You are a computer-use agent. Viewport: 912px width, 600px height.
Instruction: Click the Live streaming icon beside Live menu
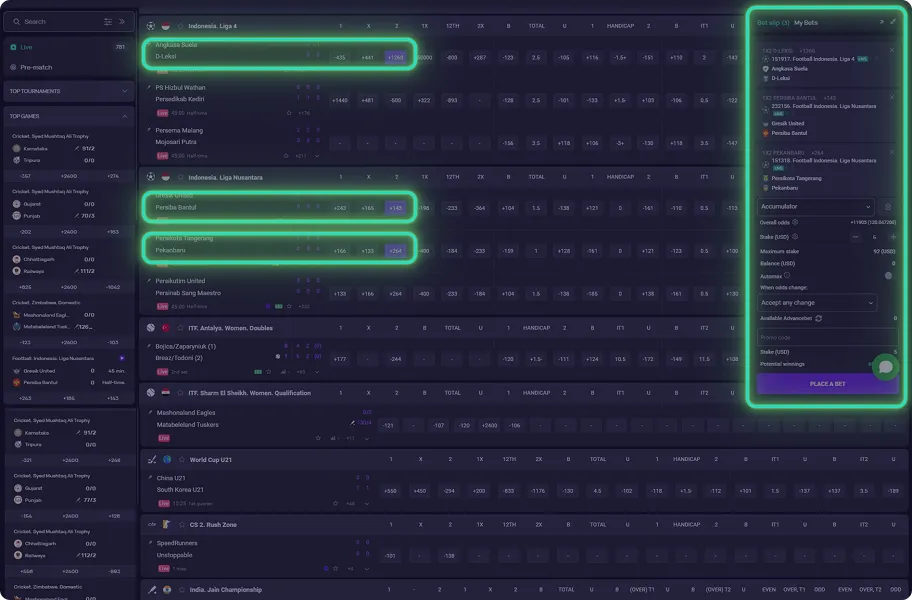[14, 47]
